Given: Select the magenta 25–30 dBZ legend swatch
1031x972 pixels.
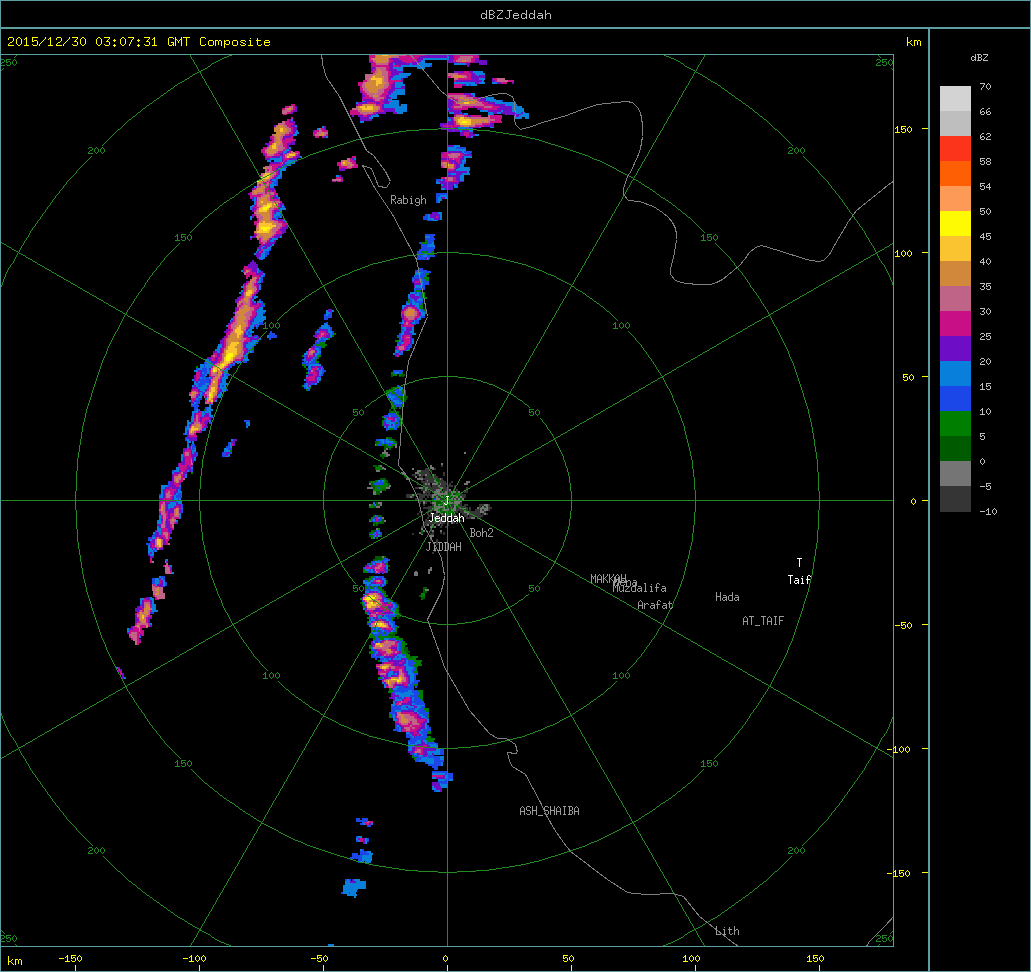Looking at the screenshot, I should pos(955,324).
